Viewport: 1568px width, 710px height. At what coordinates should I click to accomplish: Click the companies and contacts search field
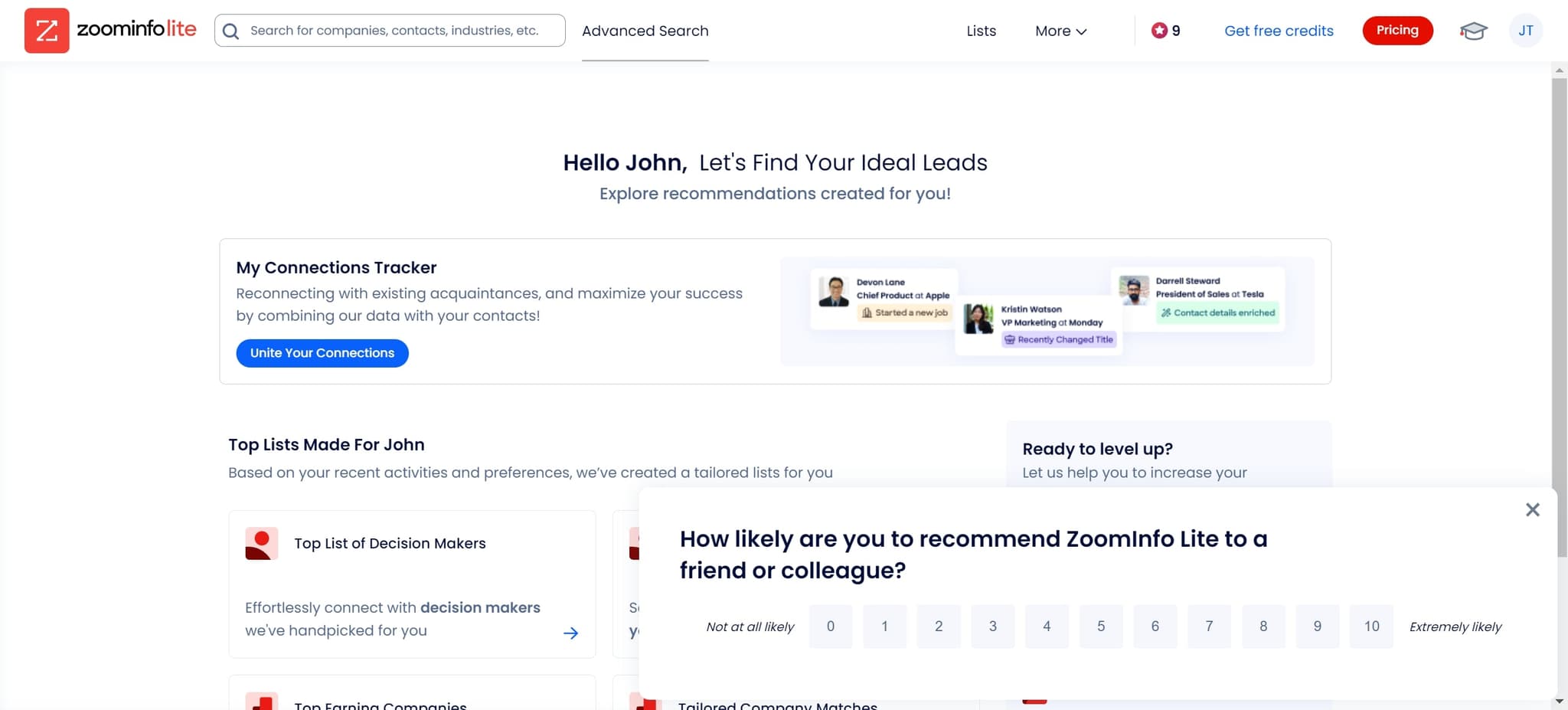(x=390, y=31)
